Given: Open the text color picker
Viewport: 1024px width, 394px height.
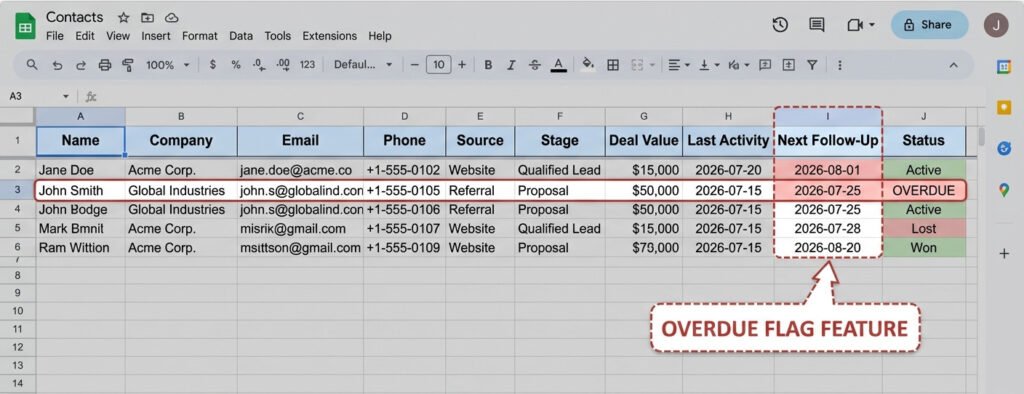Looking at the screenshot, I should tap(558, 65).
